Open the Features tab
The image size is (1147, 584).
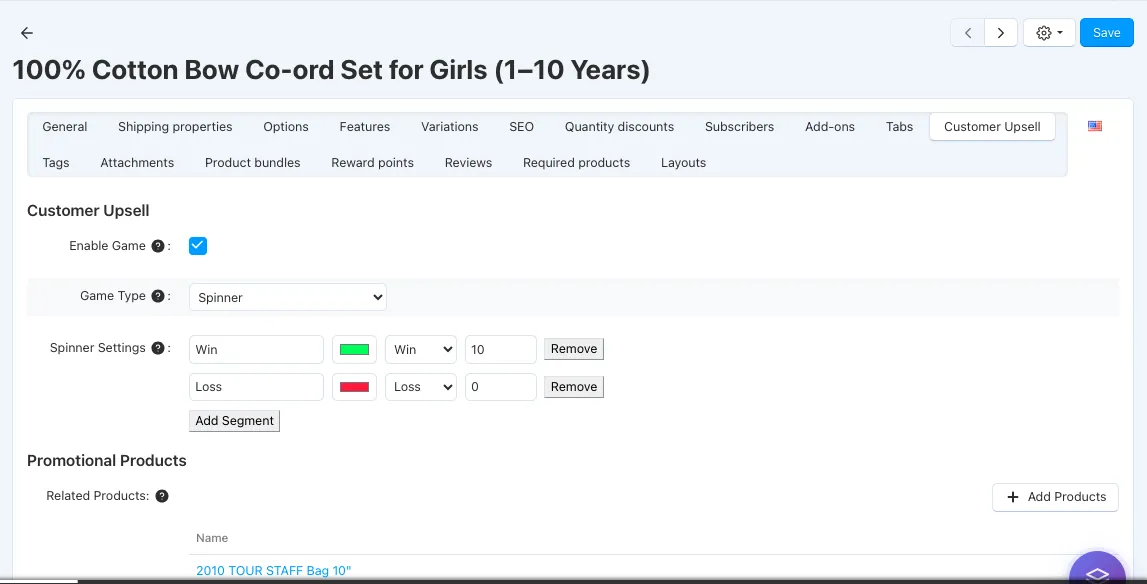[364, 127]
